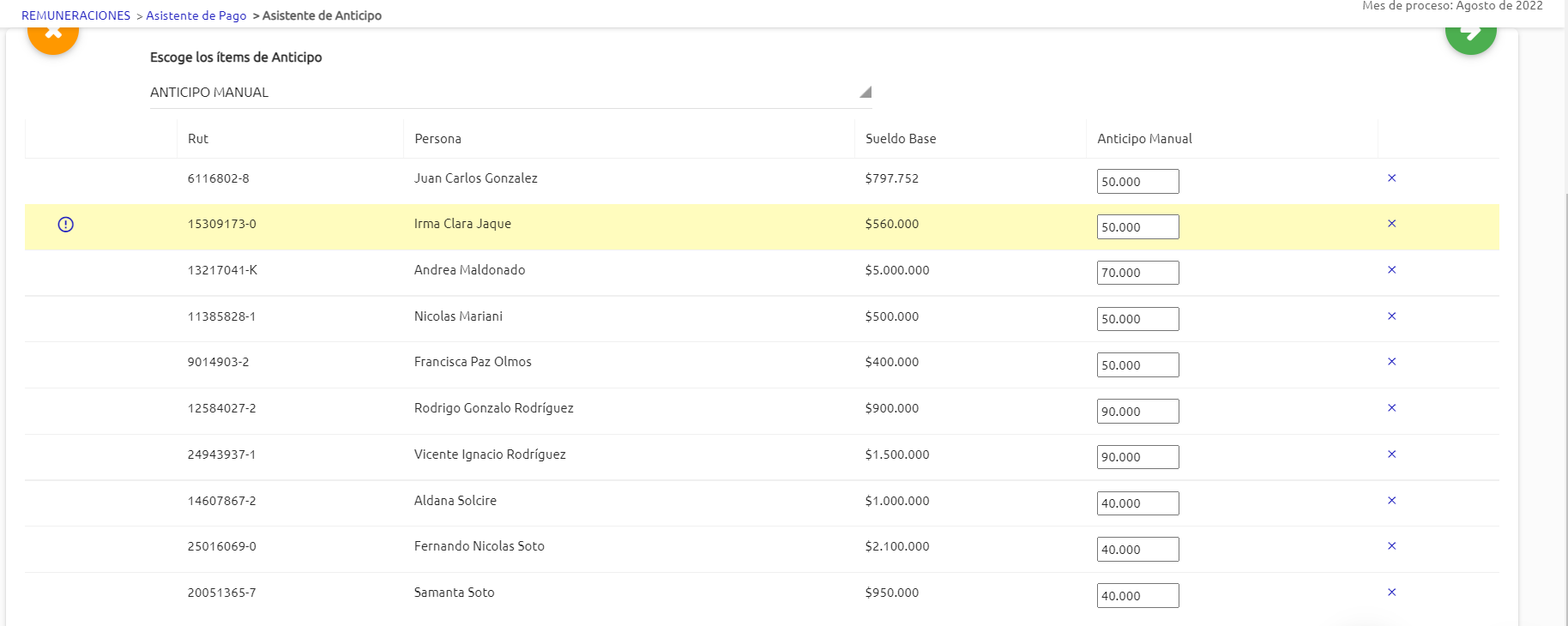The height and width of the screenshot is (626, 1568).
Task: Click Asistente de Anticipo breadcrumb text
Action: tap(322, 15)
